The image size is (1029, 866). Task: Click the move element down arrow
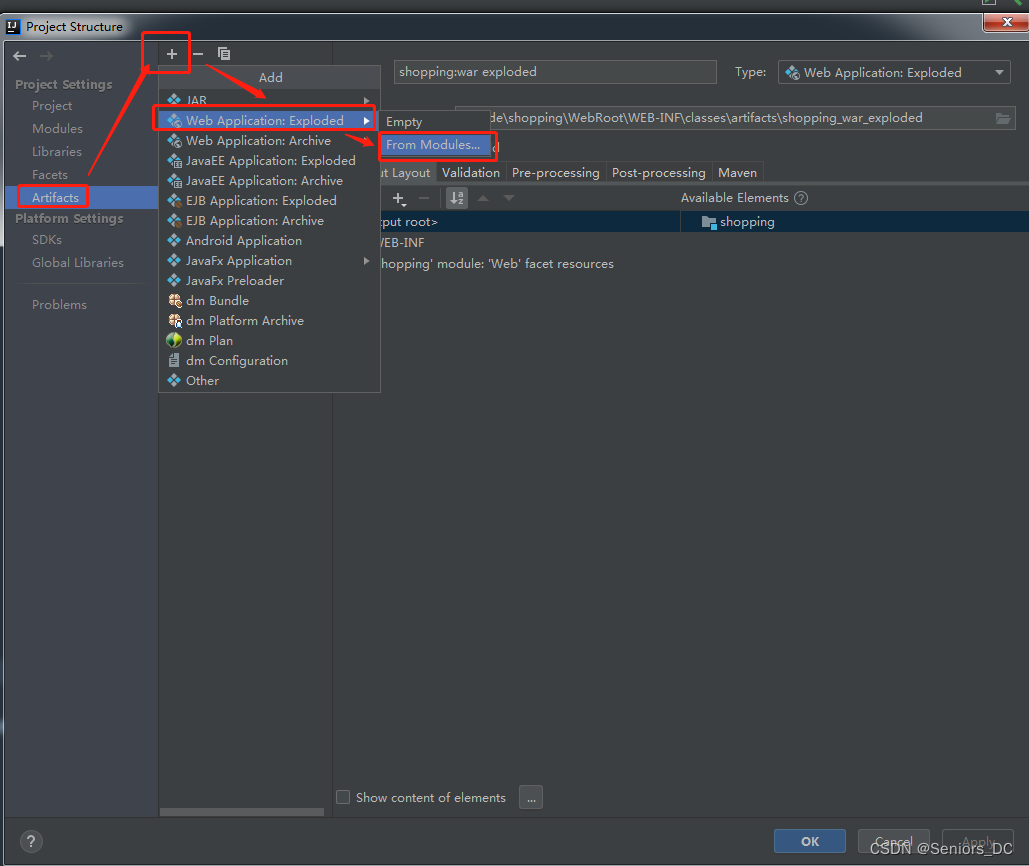[509, 198]
